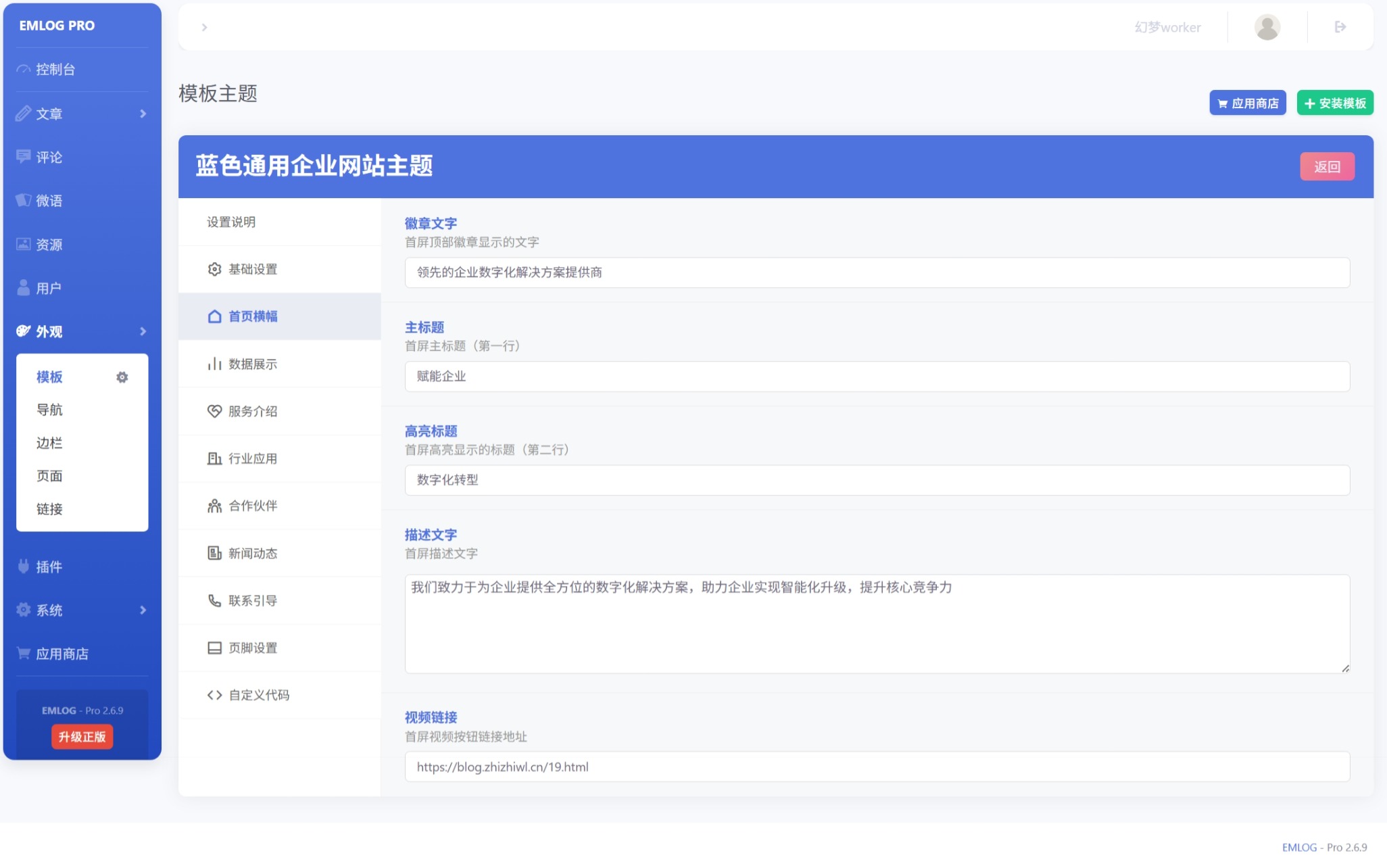Expand the 系统 sidebar menu chevron
Image resolution: width=1387 pixels, height=868 pixels.
(x=143, y=610)
